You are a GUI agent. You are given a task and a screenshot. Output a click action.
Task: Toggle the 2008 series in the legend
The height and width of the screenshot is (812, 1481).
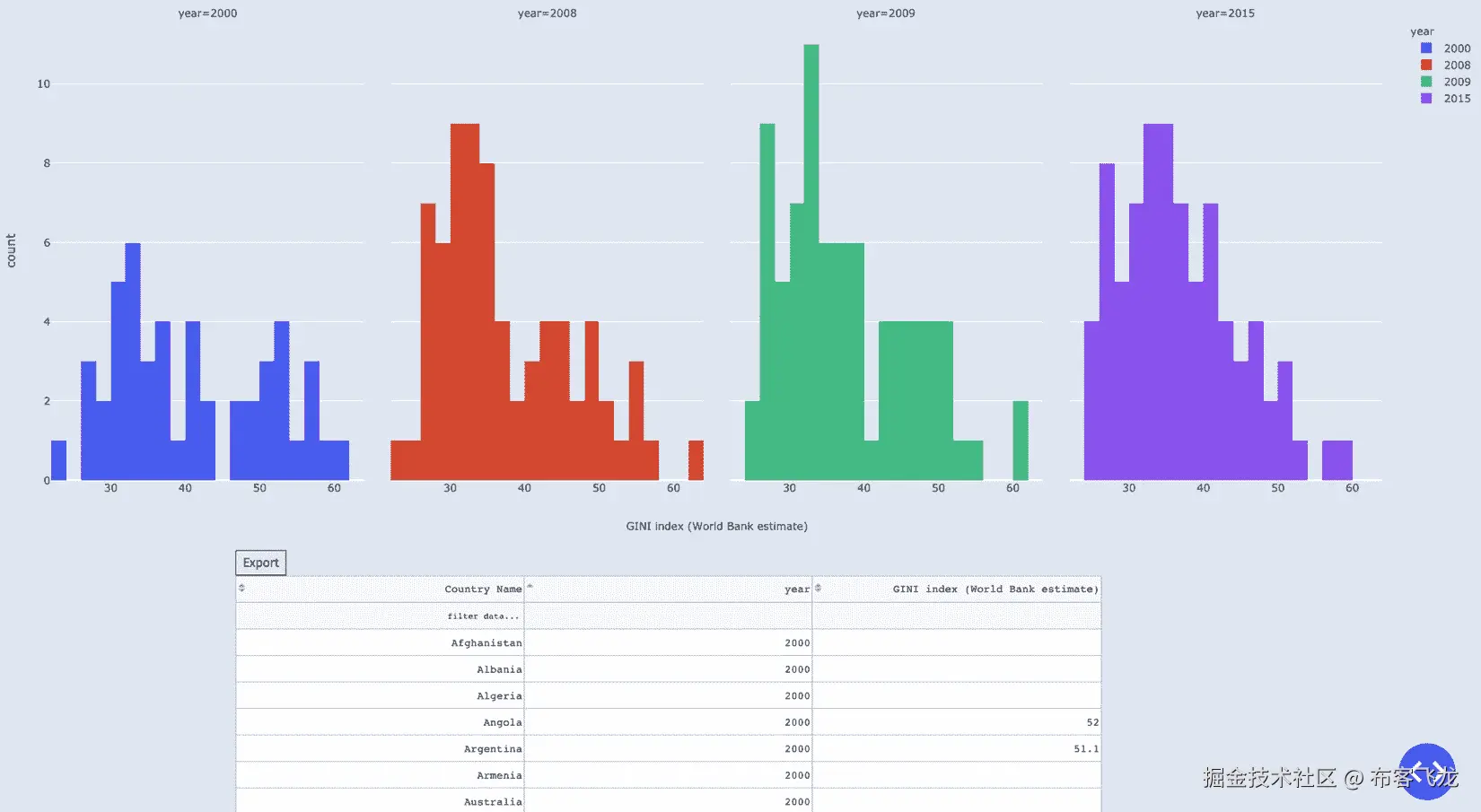pos(1445,65)
